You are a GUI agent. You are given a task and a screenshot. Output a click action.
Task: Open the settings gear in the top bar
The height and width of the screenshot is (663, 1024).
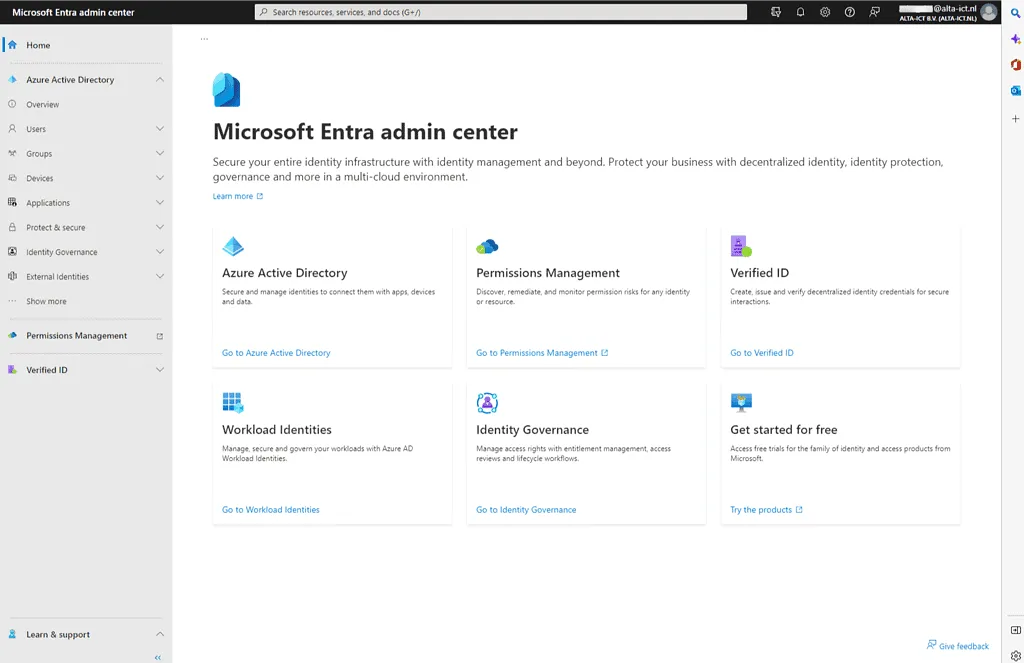[x=824, y=12]
